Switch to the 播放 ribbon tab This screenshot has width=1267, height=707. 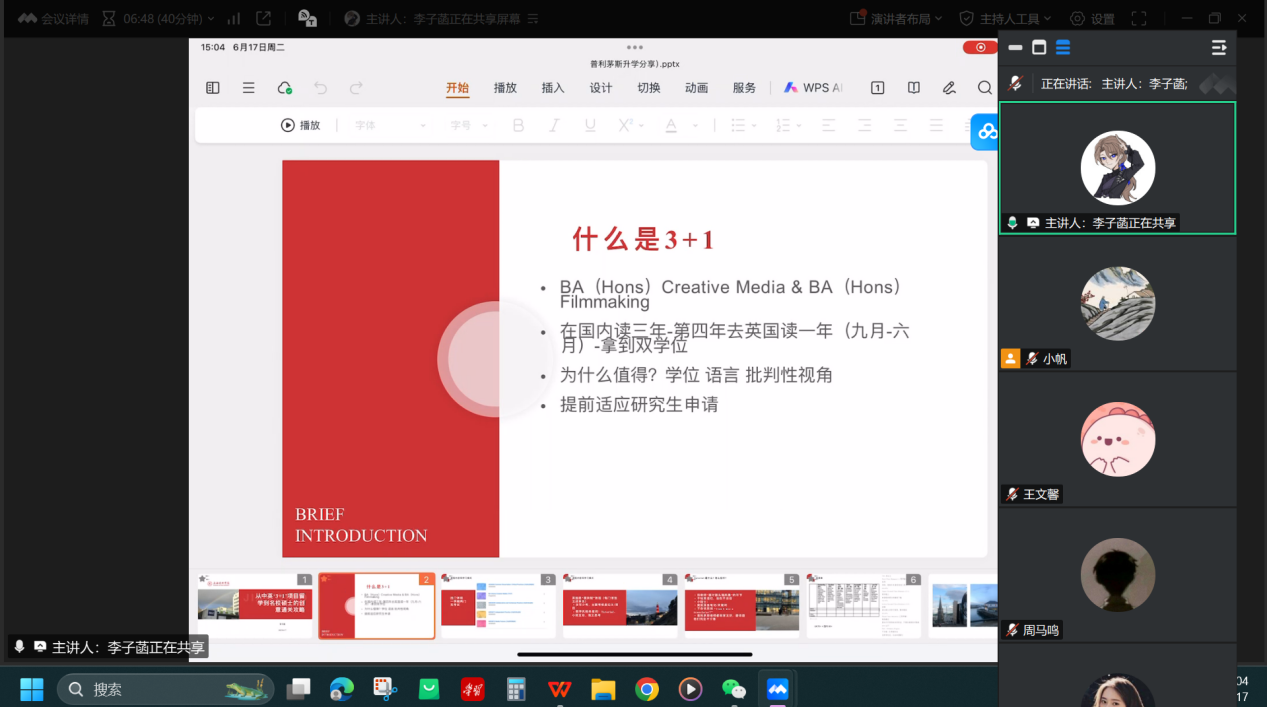click(505, 88)
